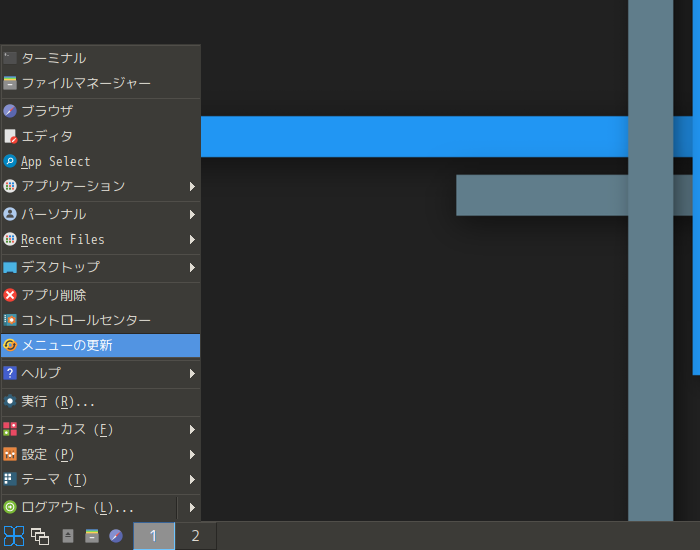Expand Recent Files submenu arrow
Viewport: 700px width, 550px height.
point(192,240)
